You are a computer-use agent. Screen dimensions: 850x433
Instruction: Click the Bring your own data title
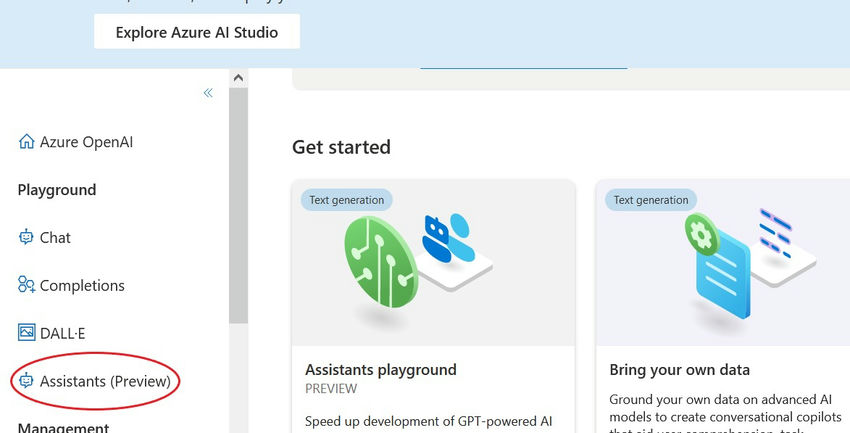pos(679,370)
